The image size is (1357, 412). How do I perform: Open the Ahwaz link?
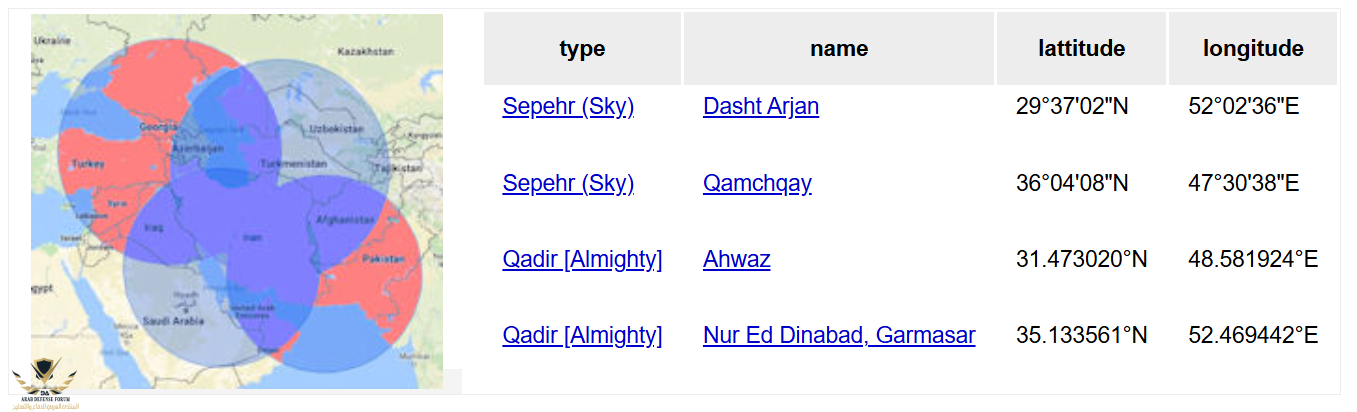[736, 259]
